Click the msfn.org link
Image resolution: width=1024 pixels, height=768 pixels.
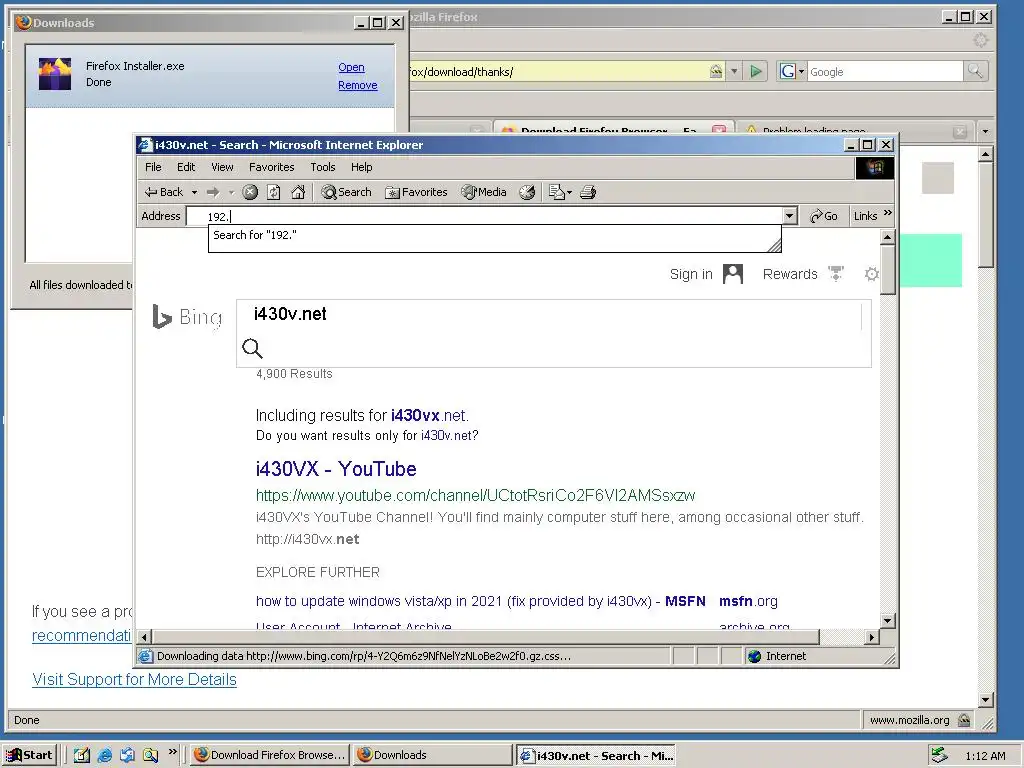tap(748, 601)
